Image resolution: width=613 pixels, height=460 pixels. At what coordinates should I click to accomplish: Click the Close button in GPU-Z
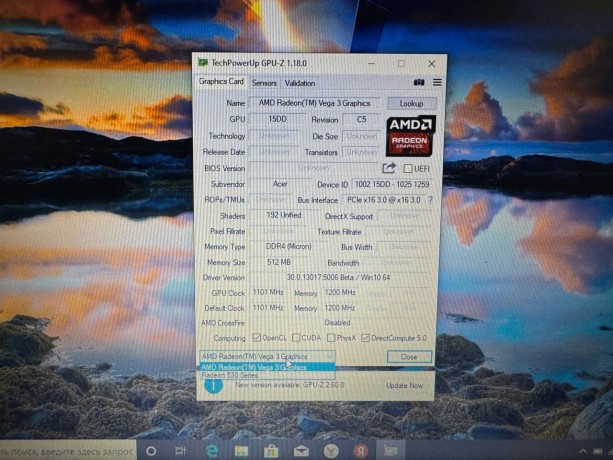tap(409, 357)
